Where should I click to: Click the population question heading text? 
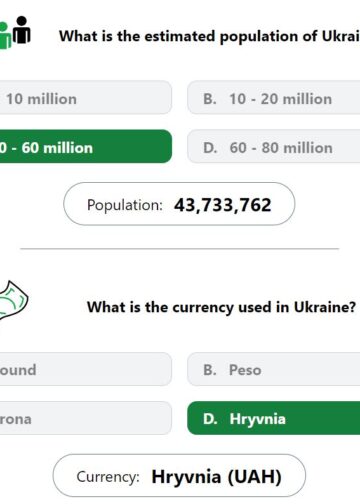point(209,36)
